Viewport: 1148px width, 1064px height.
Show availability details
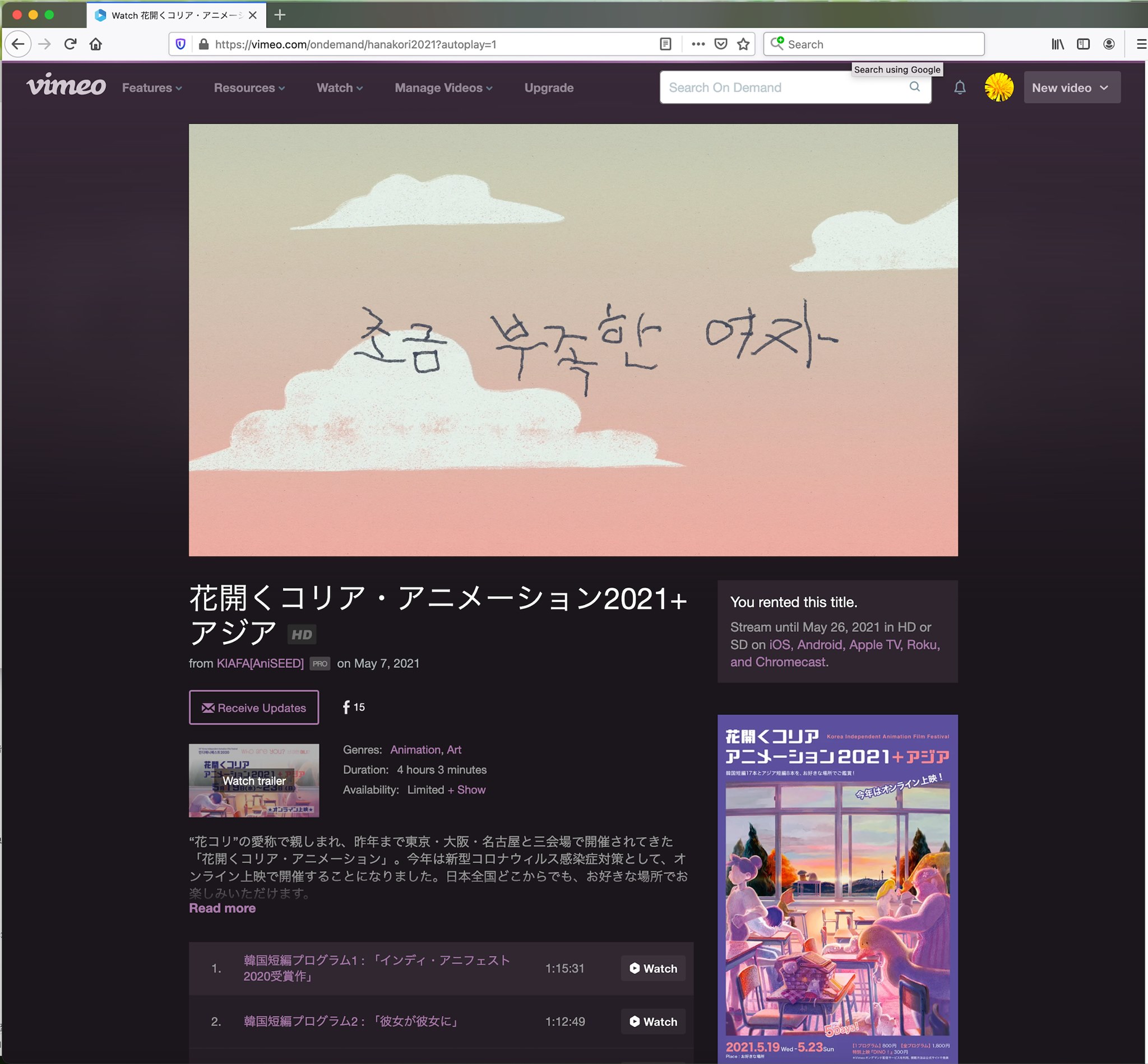[466, 790]
